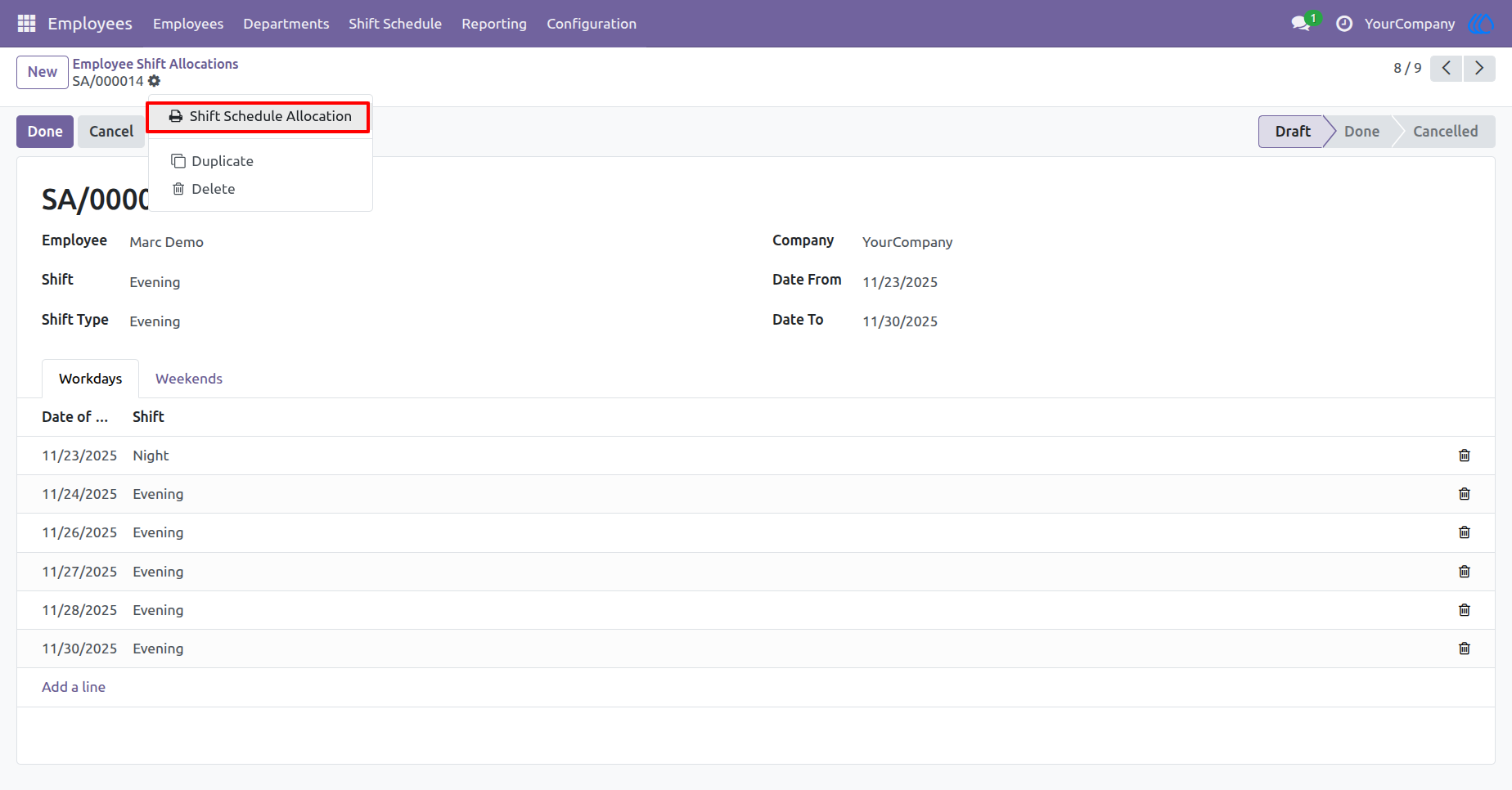This screenshot has width=1512, height=790.
Task: Switch to the Weekends tab
Action: [x=189, y=379]
